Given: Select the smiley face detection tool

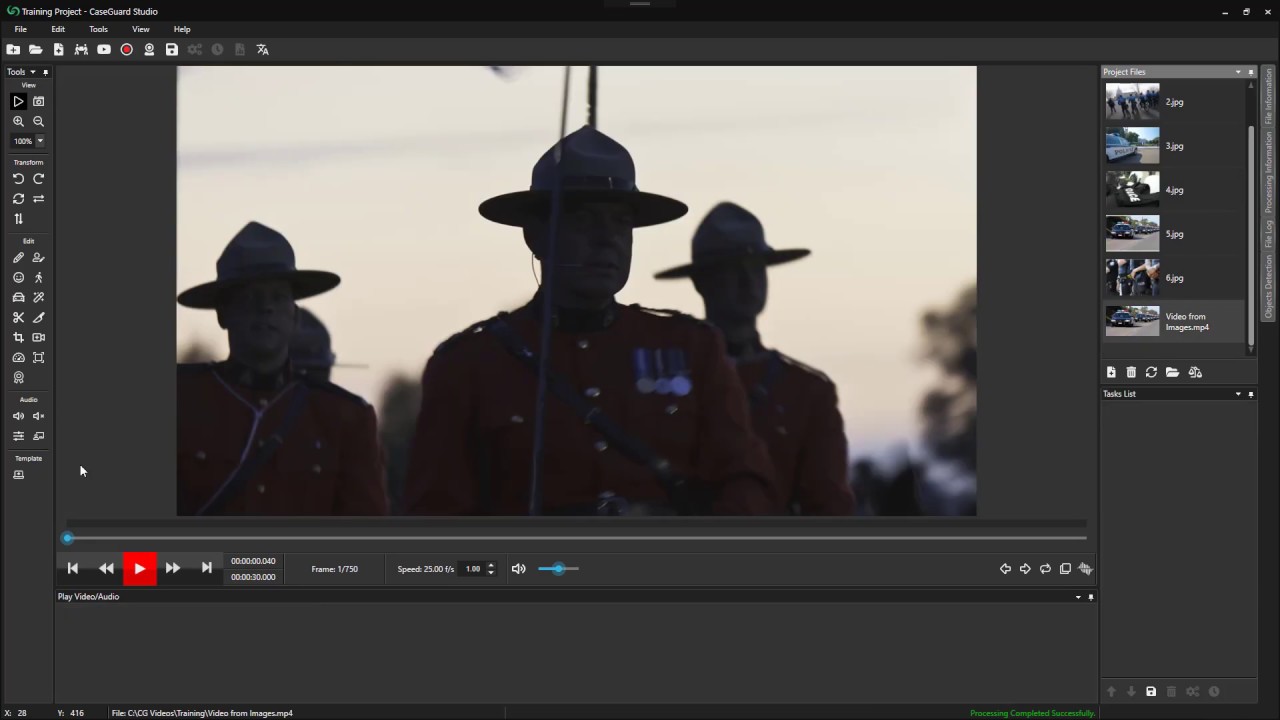Looking at the screenshot, I should click(18, 278).
